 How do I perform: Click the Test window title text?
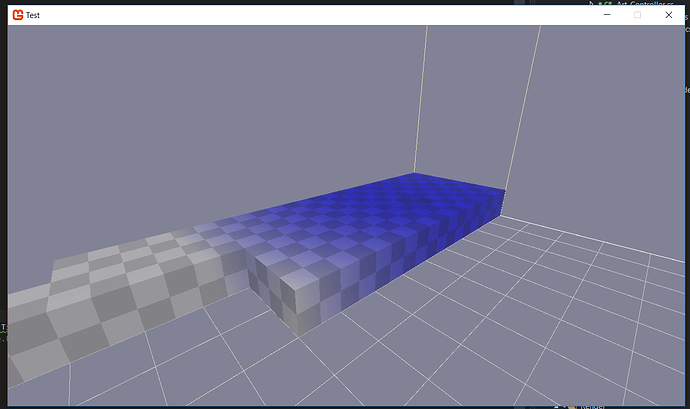coord(33,15)
